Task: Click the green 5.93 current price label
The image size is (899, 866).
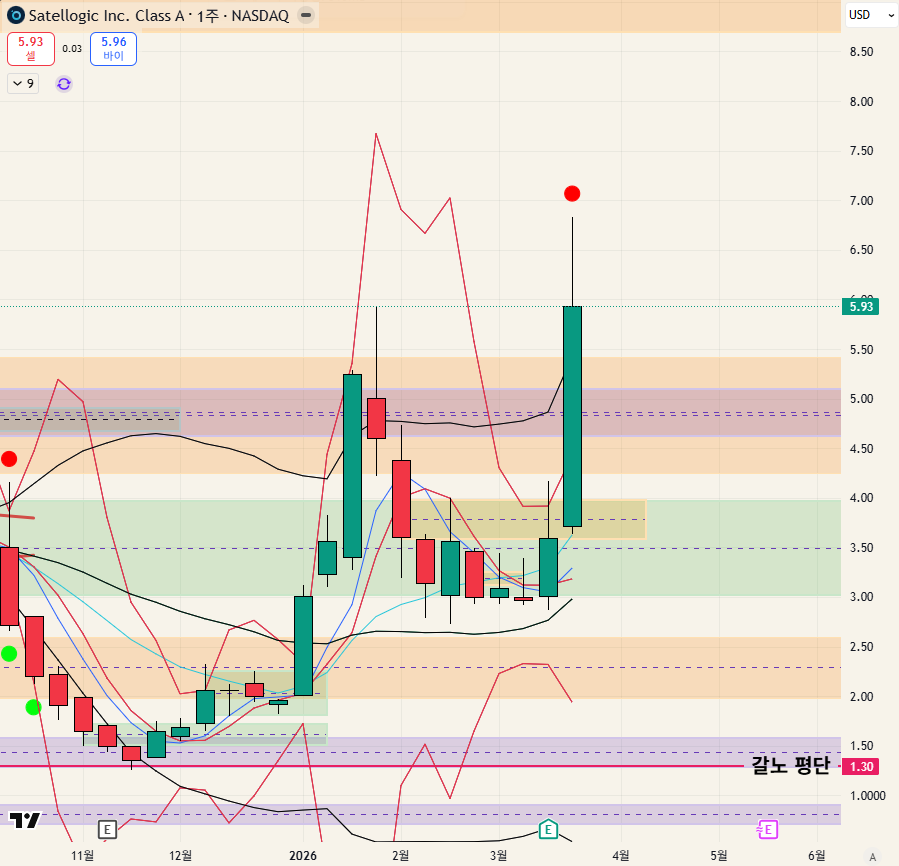Action: tap(861, 307)
